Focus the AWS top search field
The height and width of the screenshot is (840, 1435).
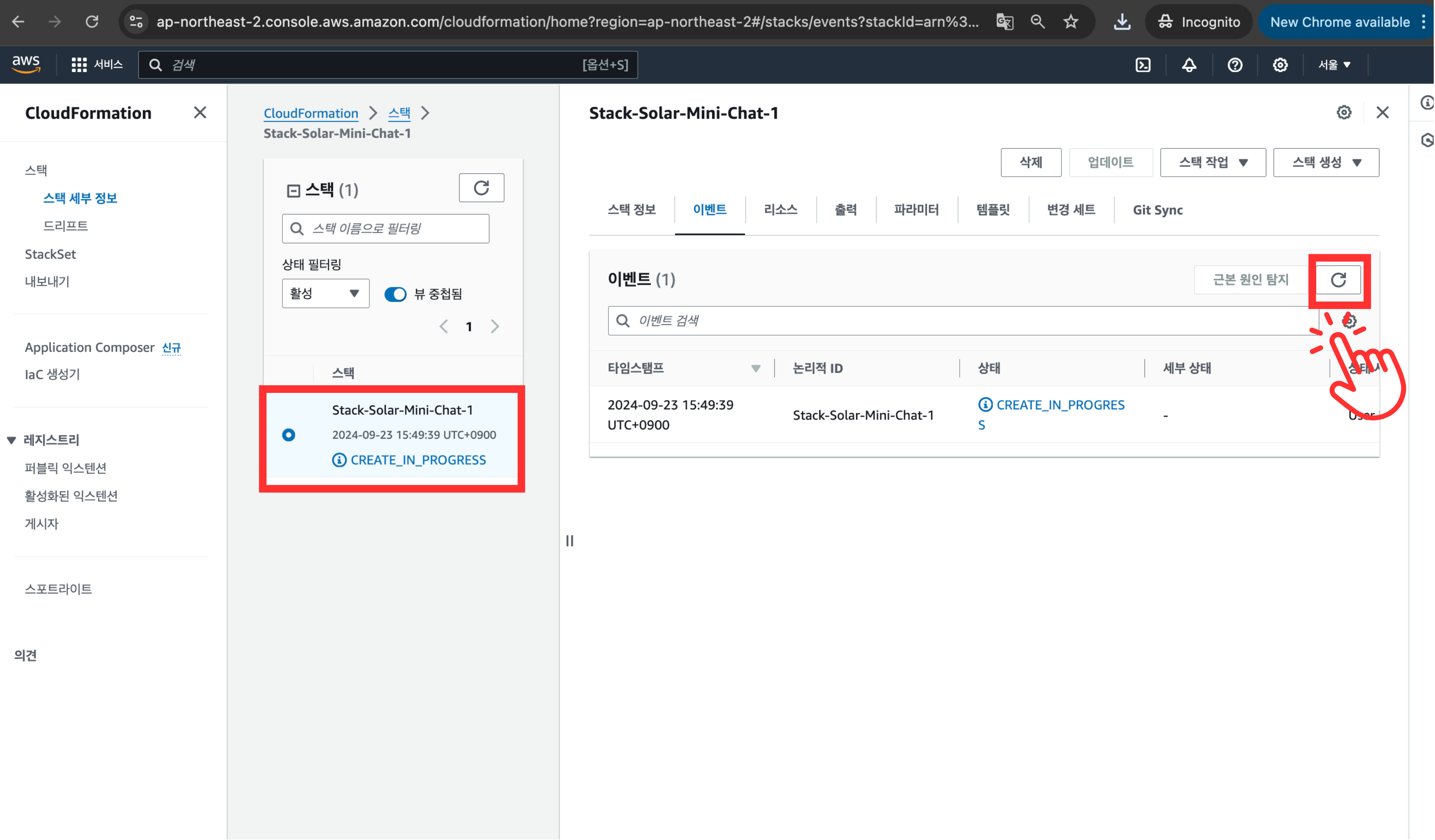388,65
